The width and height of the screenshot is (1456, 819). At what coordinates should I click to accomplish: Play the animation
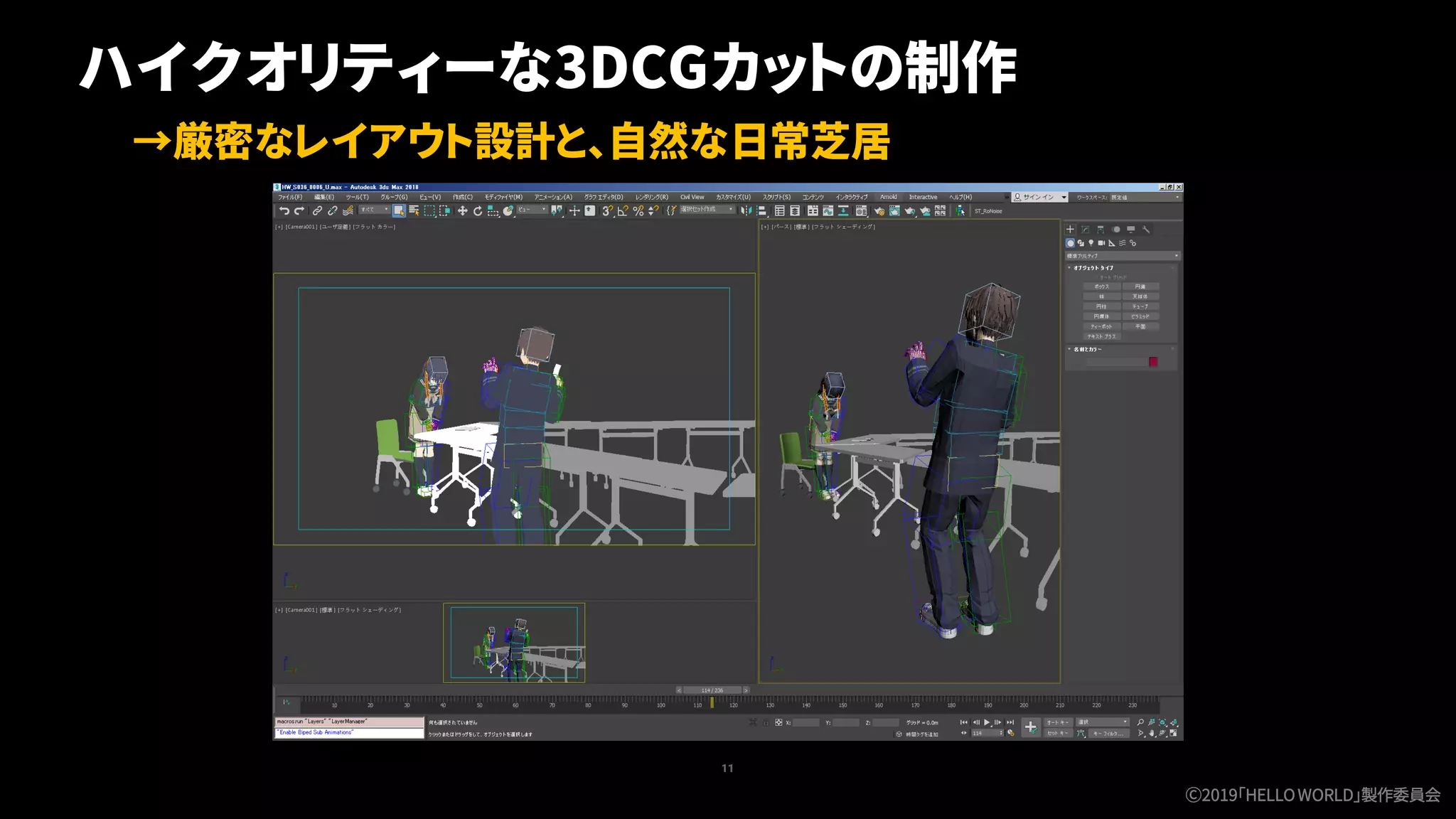987,722
